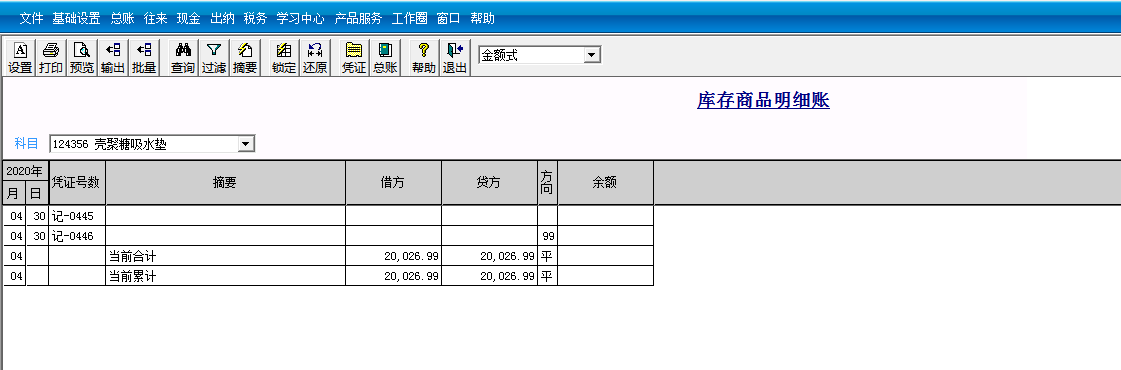Image resolution: width=1121 pixels, height=370 pixels.
Task: Open the 摘要 summary tool
Action: 245,58
